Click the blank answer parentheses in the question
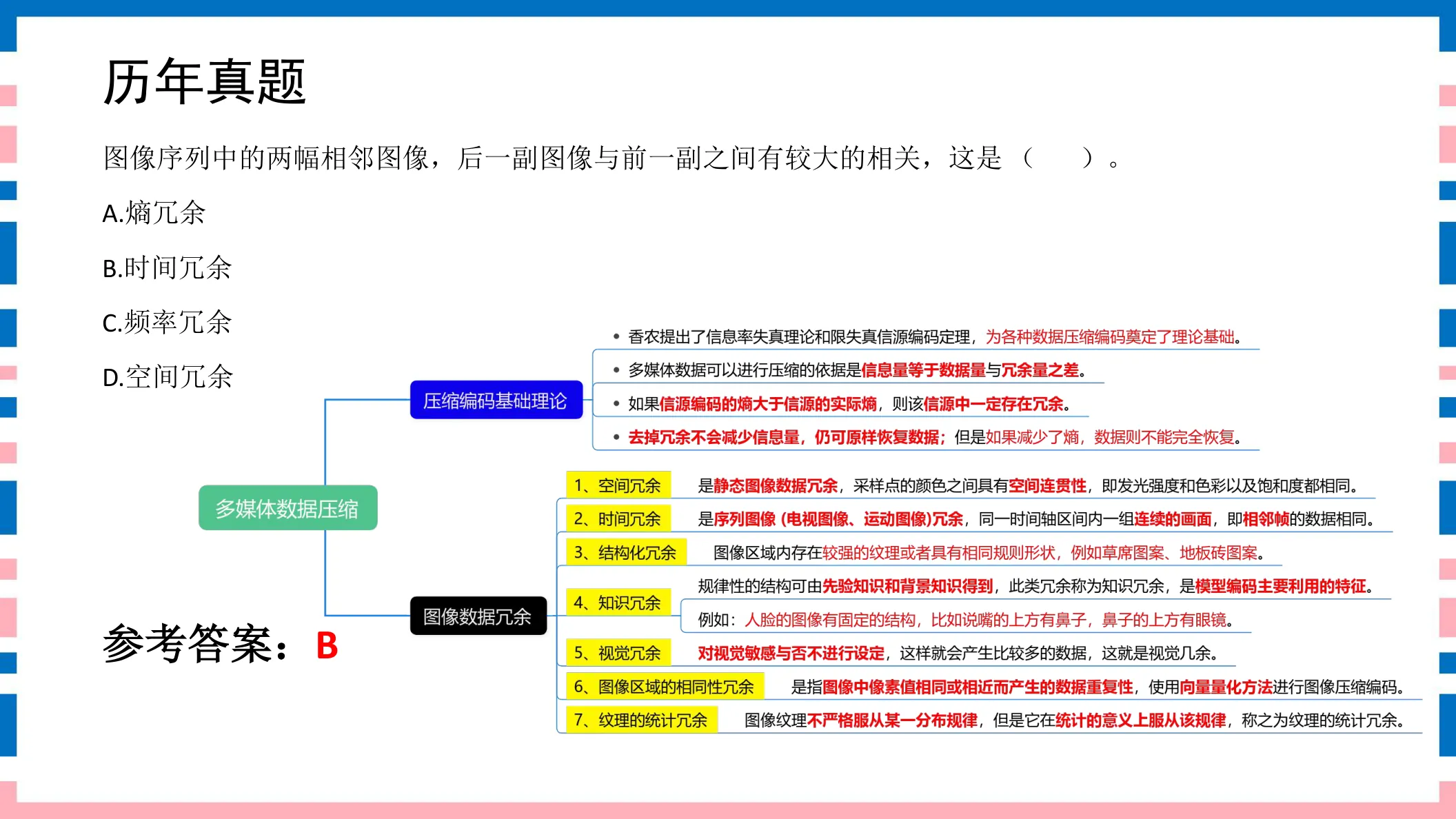This screenshot has height=819, width=1456. click(x=1059, y=158)
